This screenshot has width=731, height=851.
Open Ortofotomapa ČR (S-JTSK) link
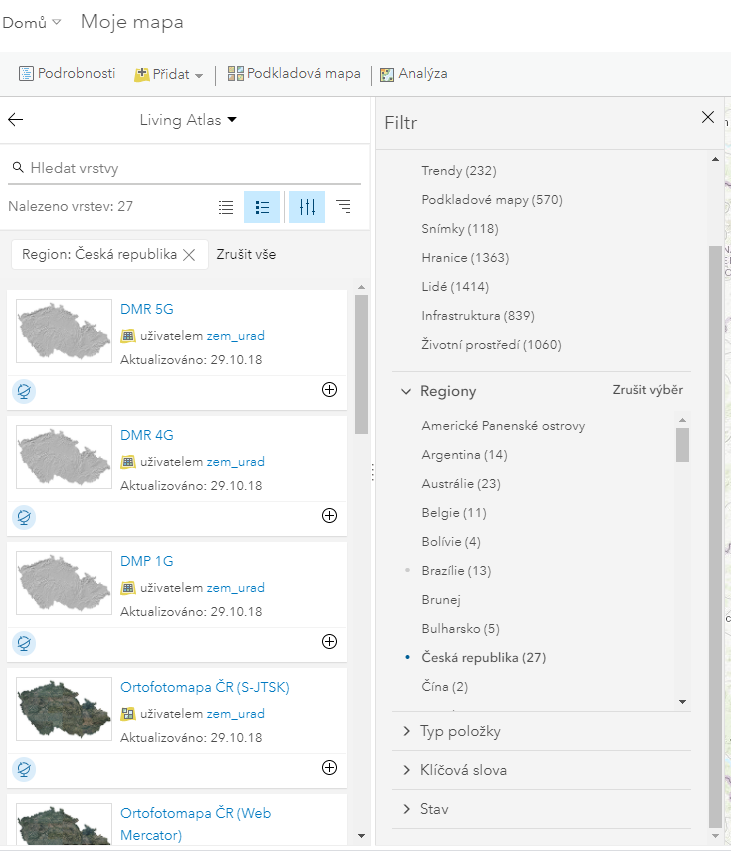(x=205, y=687)
